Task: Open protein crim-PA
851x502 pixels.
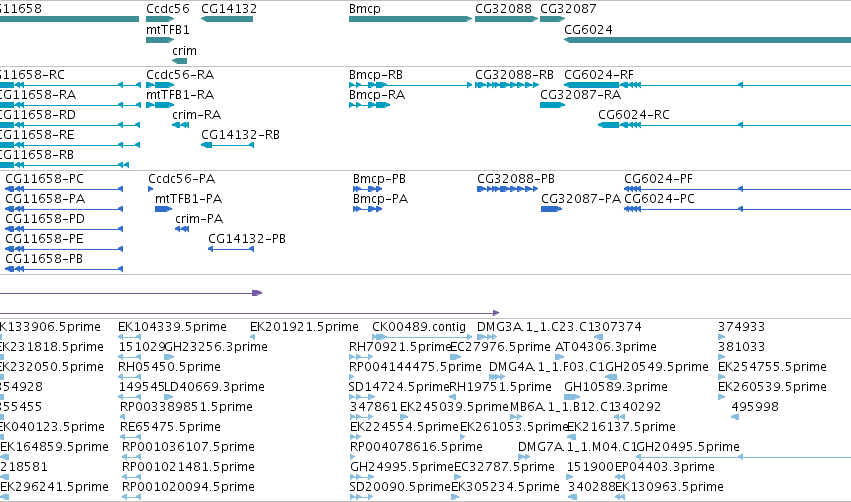Action: tap(199, 219)
